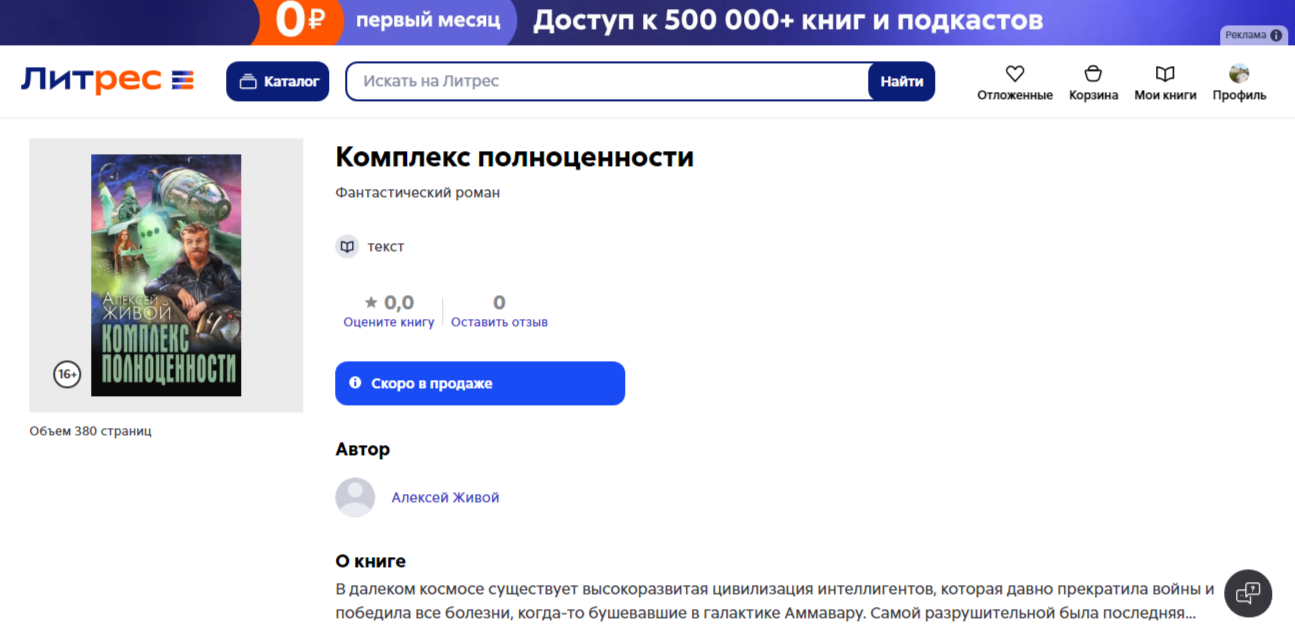Click the book cover thumbnail
Viewport: 1295px width, 632px height.
tap(166, 274)
